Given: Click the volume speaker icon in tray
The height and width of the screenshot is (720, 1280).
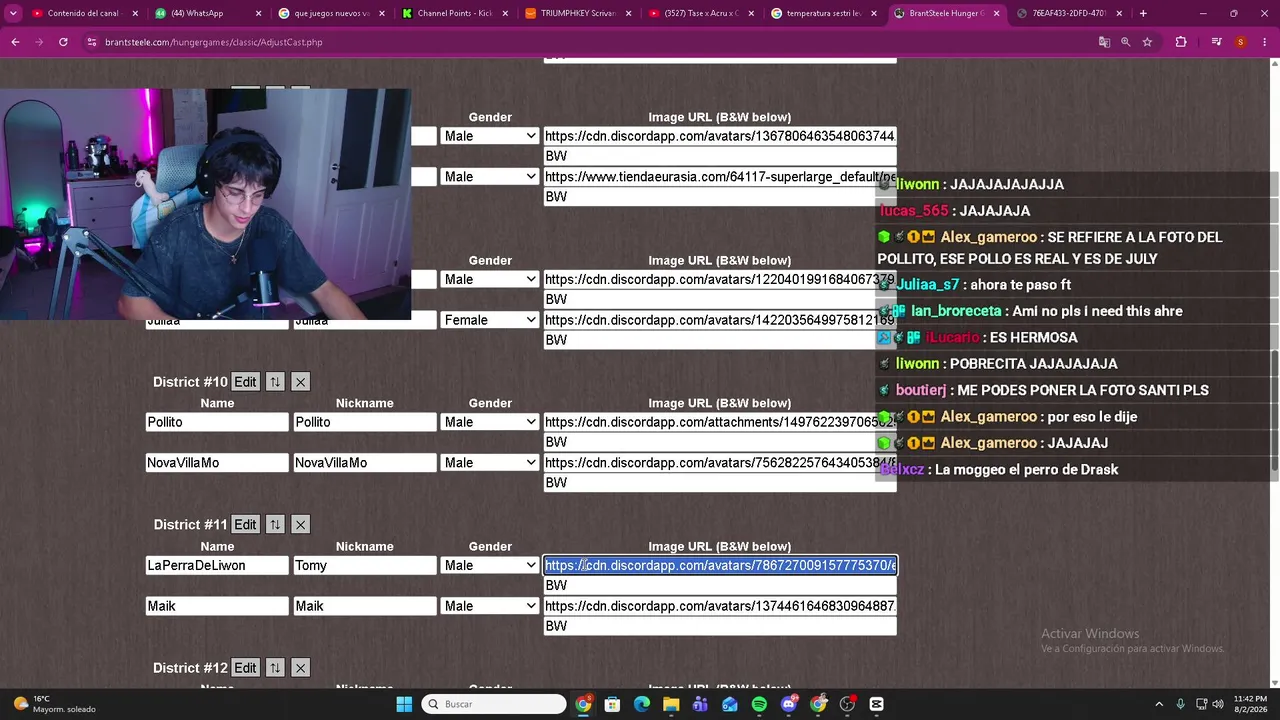Looking at the screenshot, I should [x=1217, y=704].
